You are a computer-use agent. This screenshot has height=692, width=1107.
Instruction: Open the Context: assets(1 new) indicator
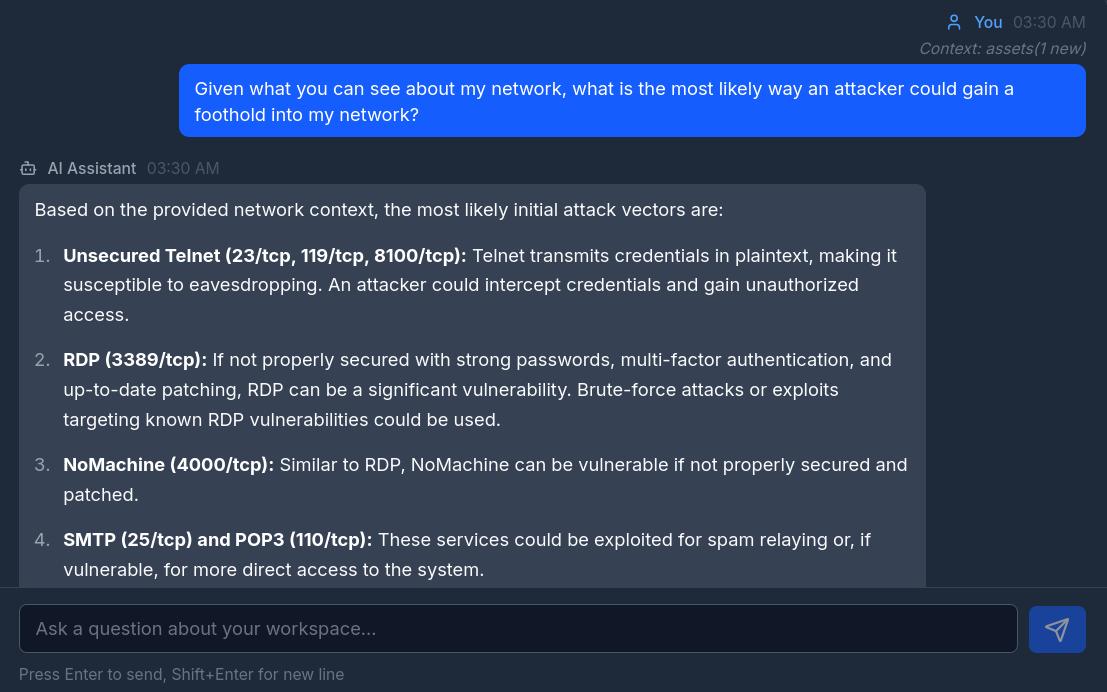(x=1001, y=48)
